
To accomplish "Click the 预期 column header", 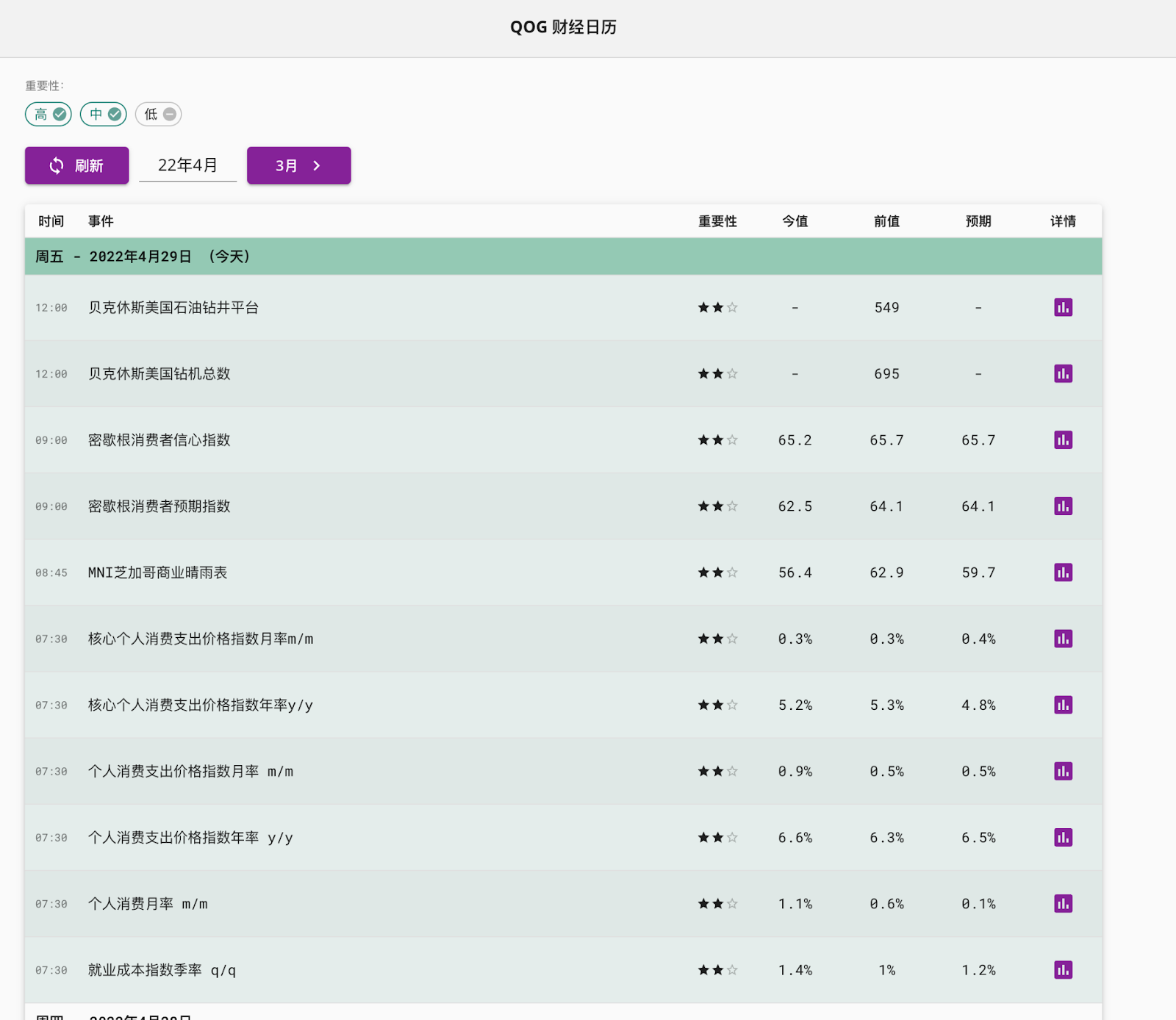I will coord(978,221).
